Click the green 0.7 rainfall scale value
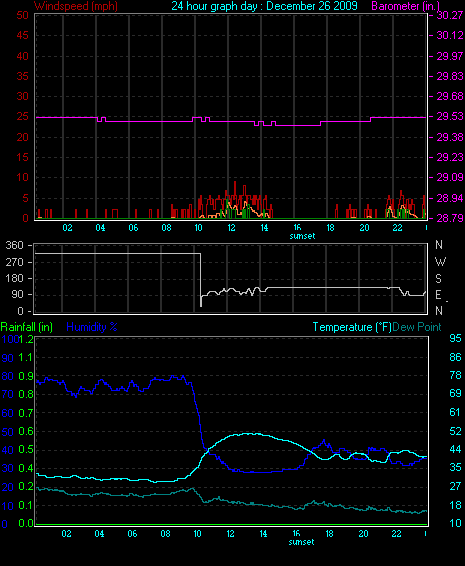 (26, 413)
